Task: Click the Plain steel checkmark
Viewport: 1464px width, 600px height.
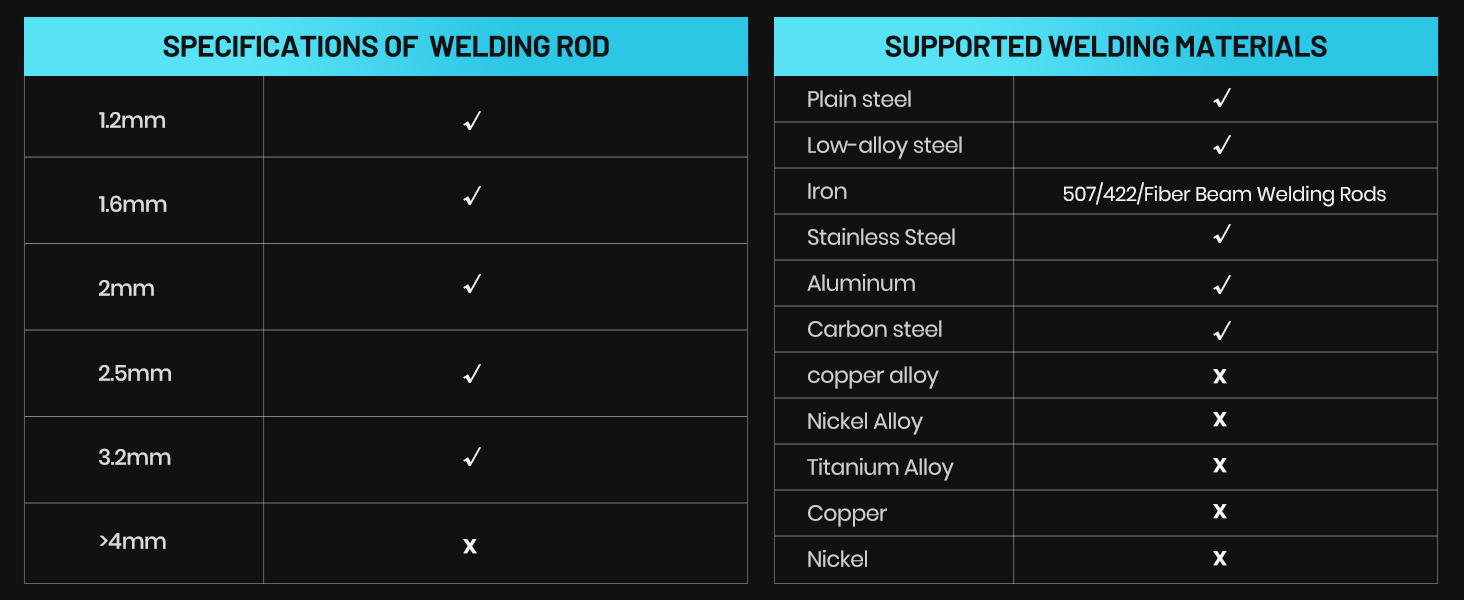Action: pyautogui.click(x=1221, y=98)
